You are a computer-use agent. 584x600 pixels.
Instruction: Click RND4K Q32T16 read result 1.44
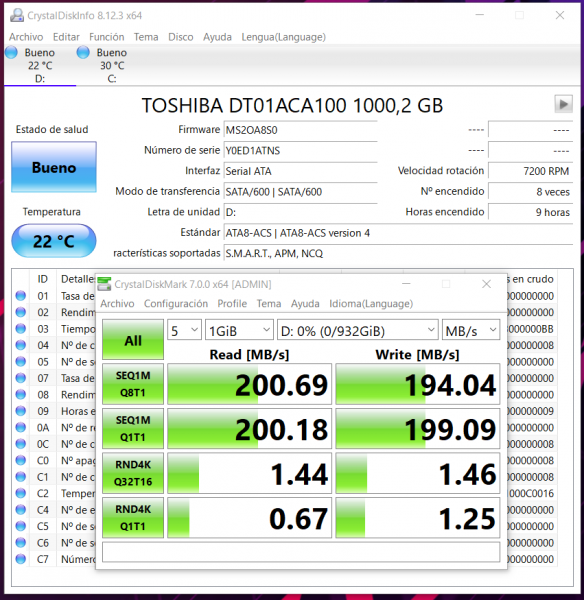point(250,473)
